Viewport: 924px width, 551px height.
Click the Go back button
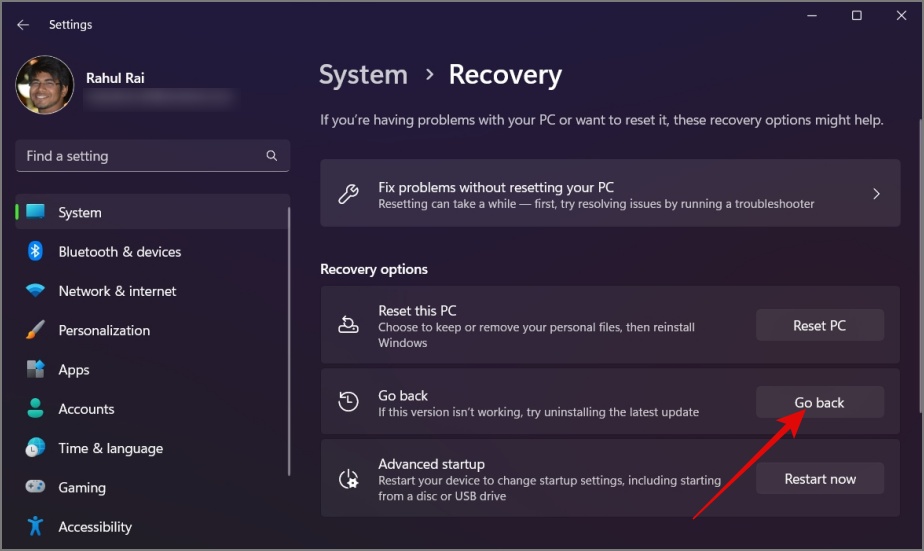pyautogui.click(x=820, y=402)
